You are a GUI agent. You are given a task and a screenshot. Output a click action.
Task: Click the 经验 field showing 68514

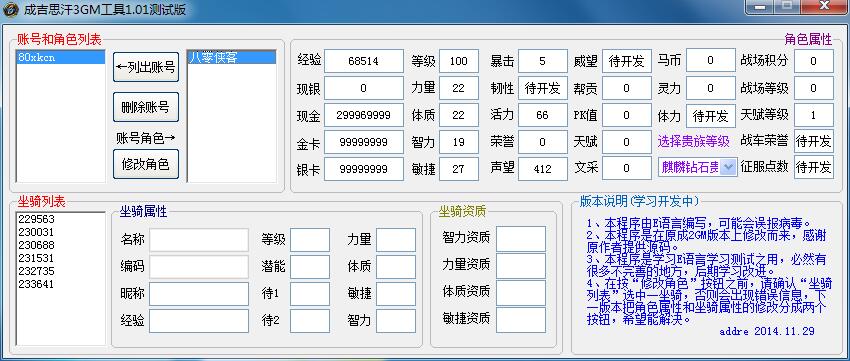[364, 61]
